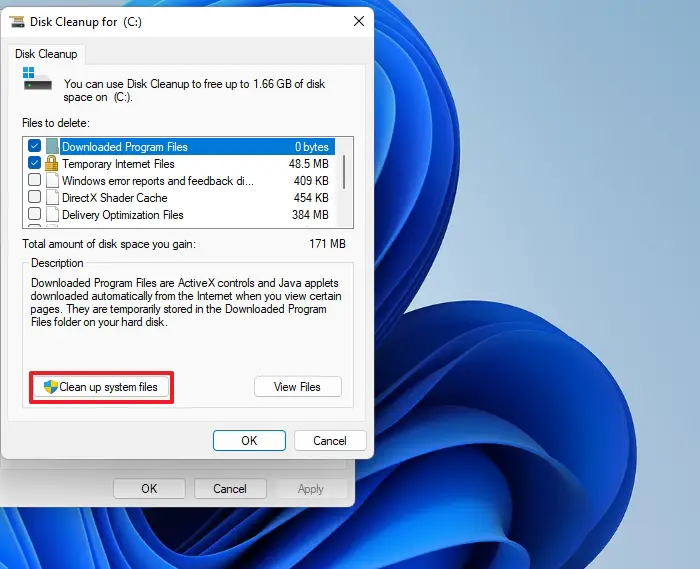
Task: Click the 454 KB size value
Action: click(311, 198)
